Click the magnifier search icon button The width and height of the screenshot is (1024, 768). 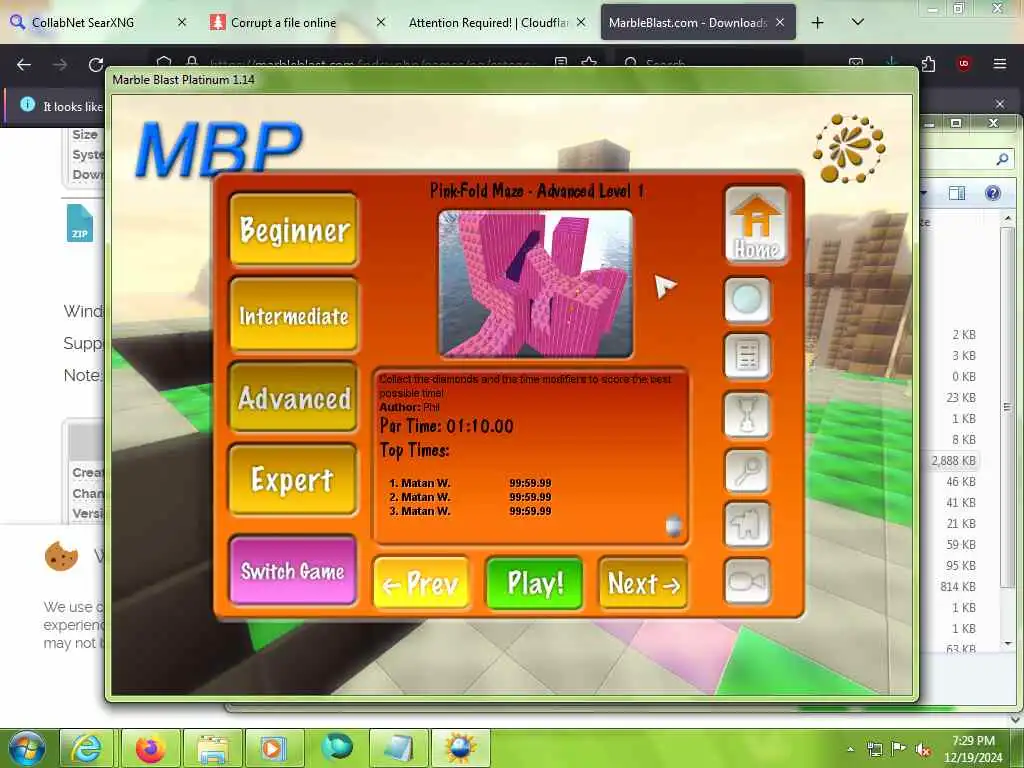[x=747, y=470]
